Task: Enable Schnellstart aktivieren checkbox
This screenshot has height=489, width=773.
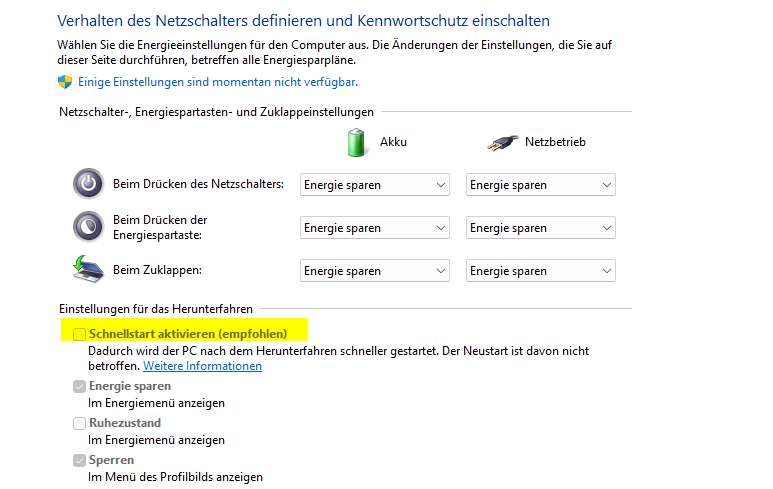Action: point(80,334)
